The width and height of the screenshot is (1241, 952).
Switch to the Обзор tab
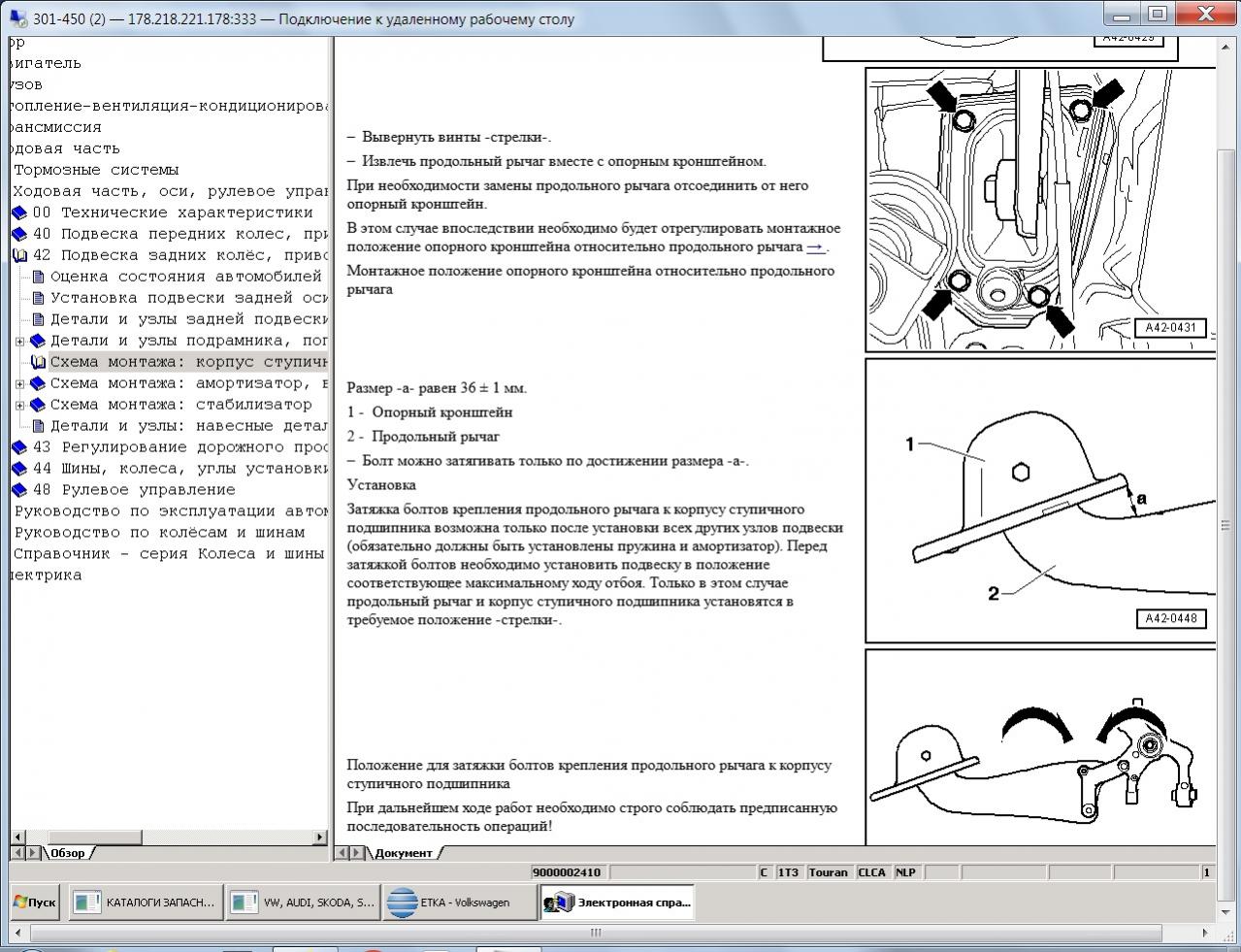tap(70, 853)
